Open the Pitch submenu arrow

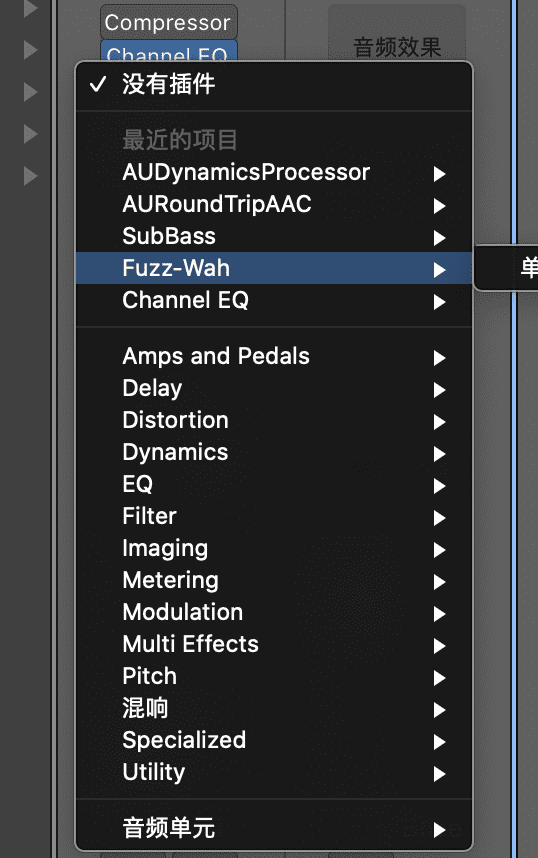click(439, 678)
